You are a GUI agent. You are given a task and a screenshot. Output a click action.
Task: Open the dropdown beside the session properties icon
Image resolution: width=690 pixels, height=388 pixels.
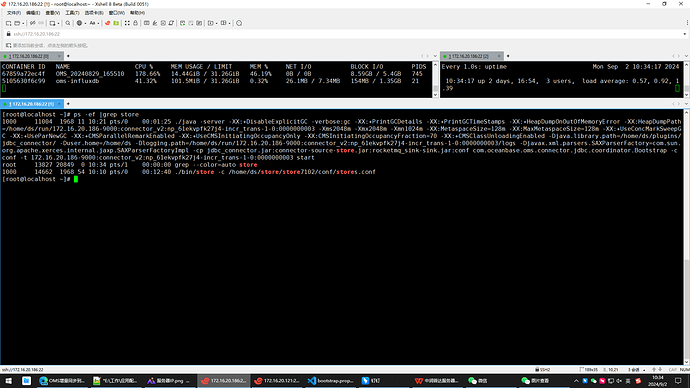click(58, 23)
